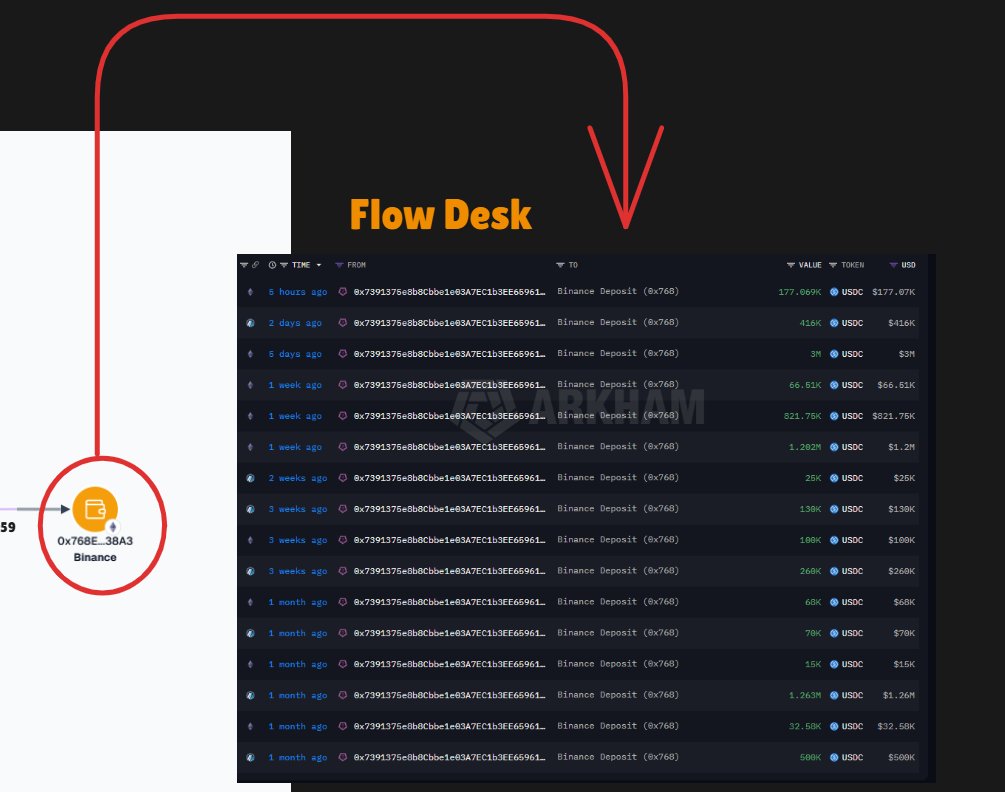Open sender address 0x7391375e… on $416K row
Screen dimensions: 1005x792
pyautogui.click(x=449, y=323)
